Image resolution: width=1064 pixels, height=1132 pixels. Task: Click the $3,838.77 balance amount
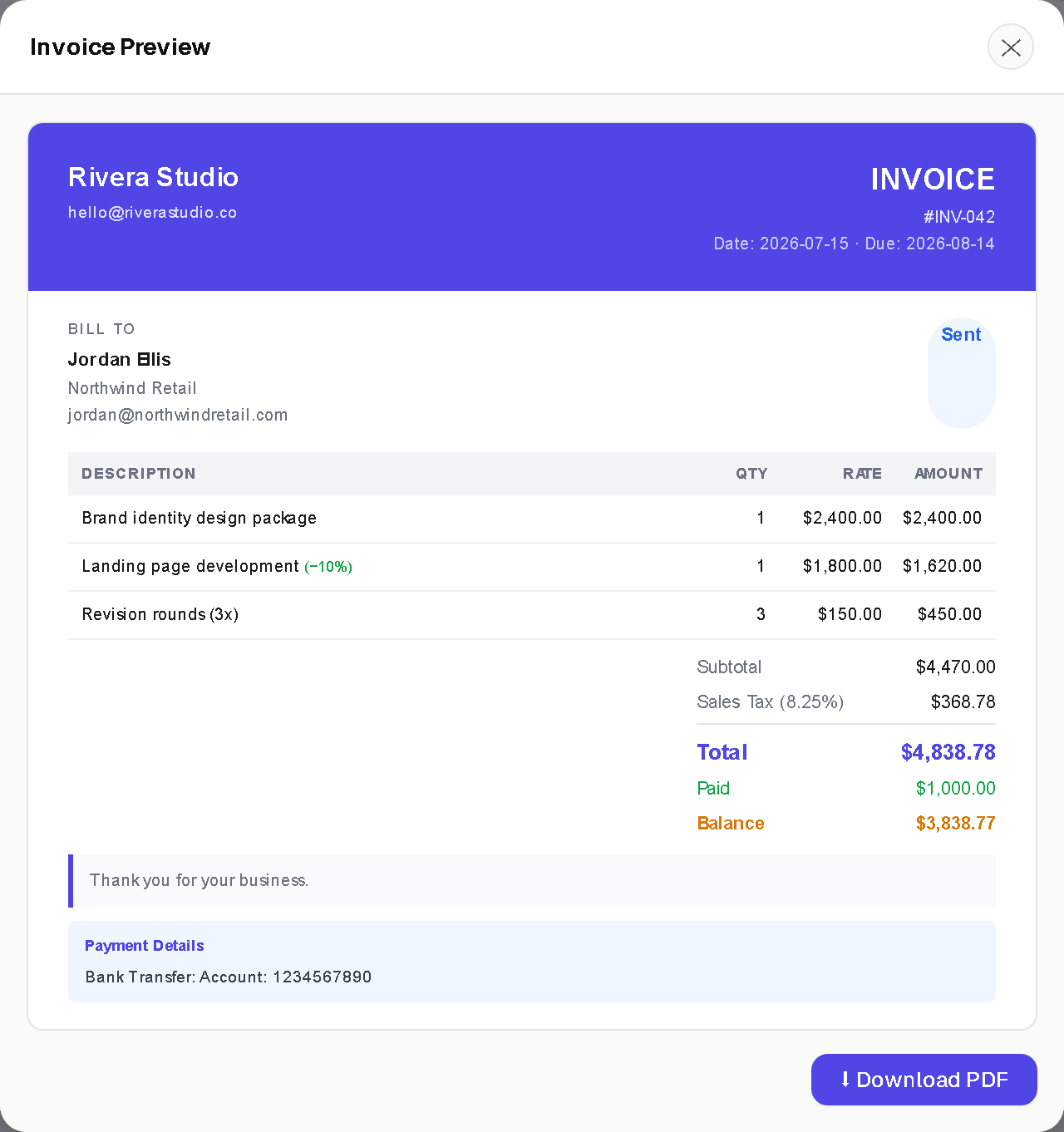955,824
